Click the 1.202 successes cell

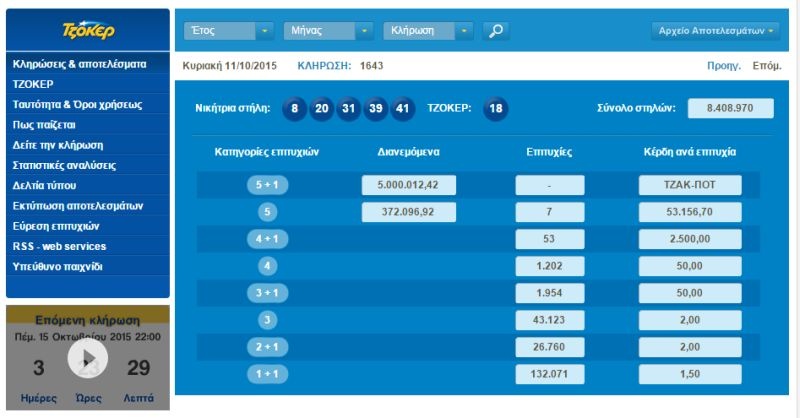click(549, 266)
